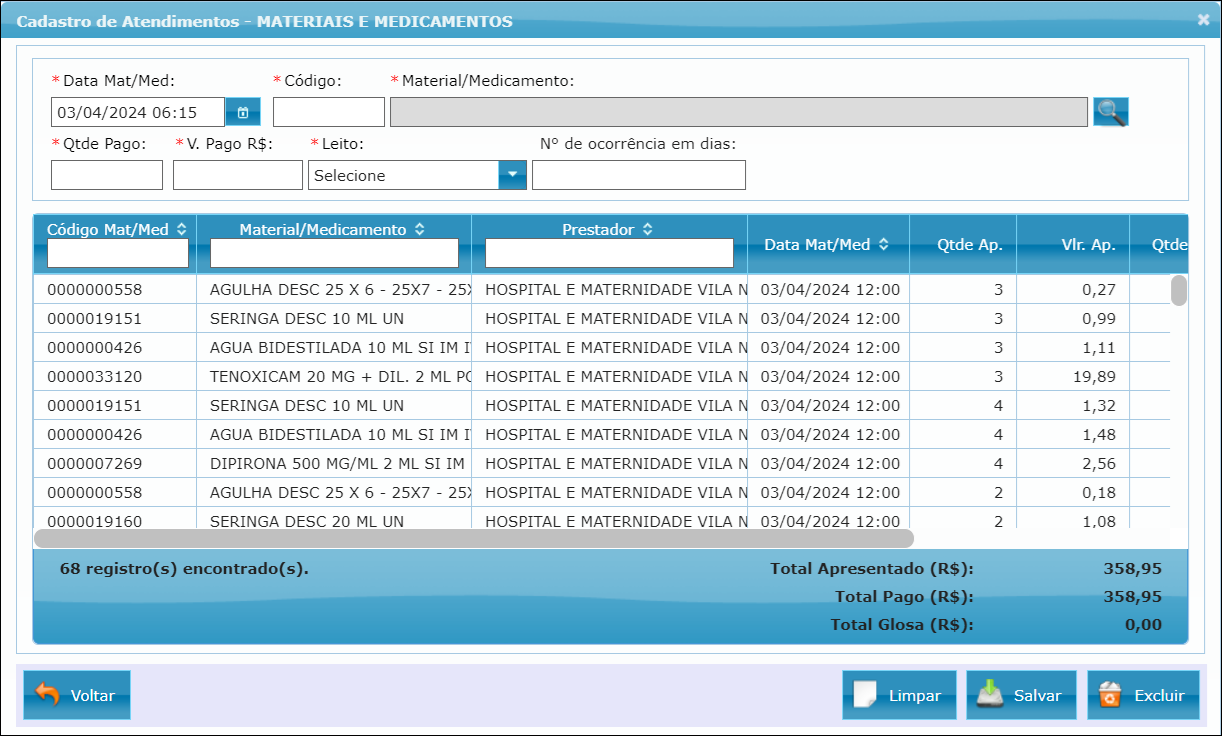Click the Material/Medicamento column filter box
This screenshot has height=736, width=1222.
point(334,253)
